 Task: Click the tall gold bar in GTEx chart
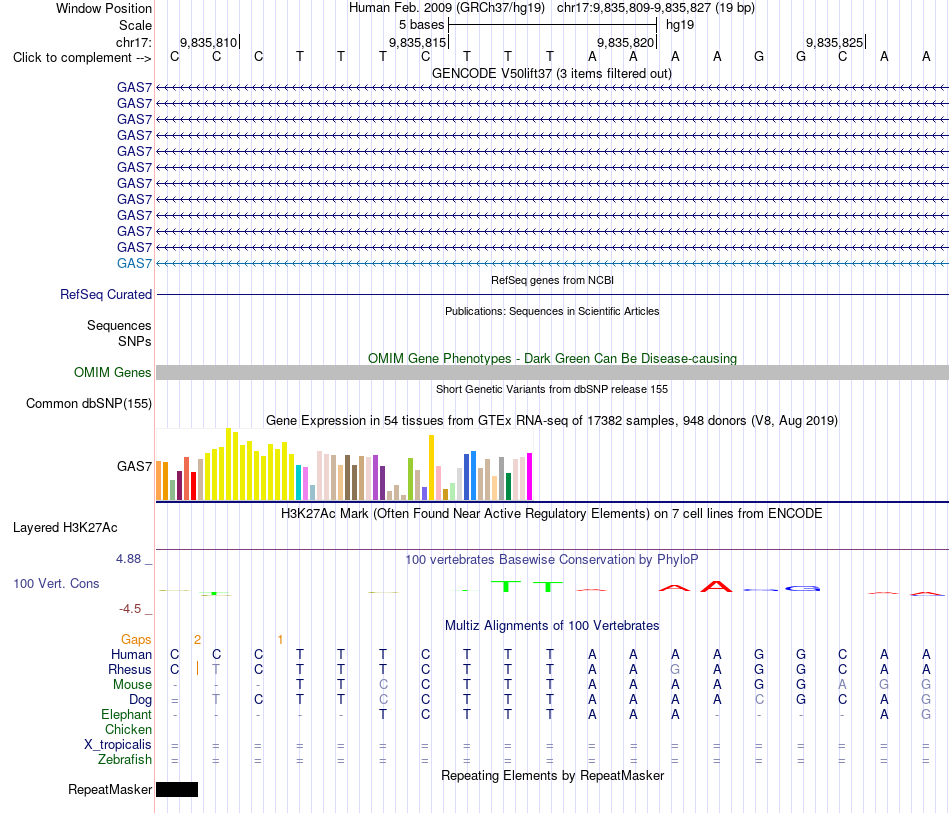tap(431, 468)
